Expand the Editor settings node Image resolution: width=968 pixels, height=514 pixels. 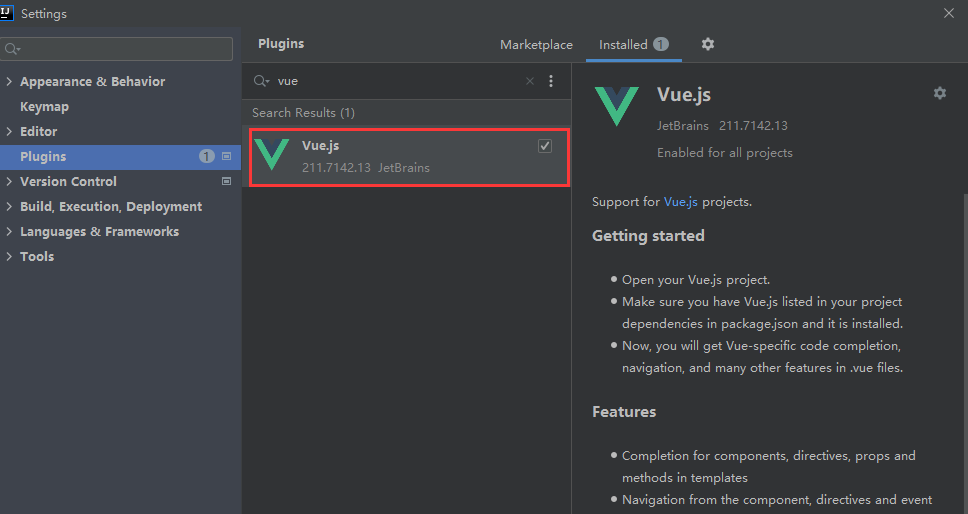point(9,132)
